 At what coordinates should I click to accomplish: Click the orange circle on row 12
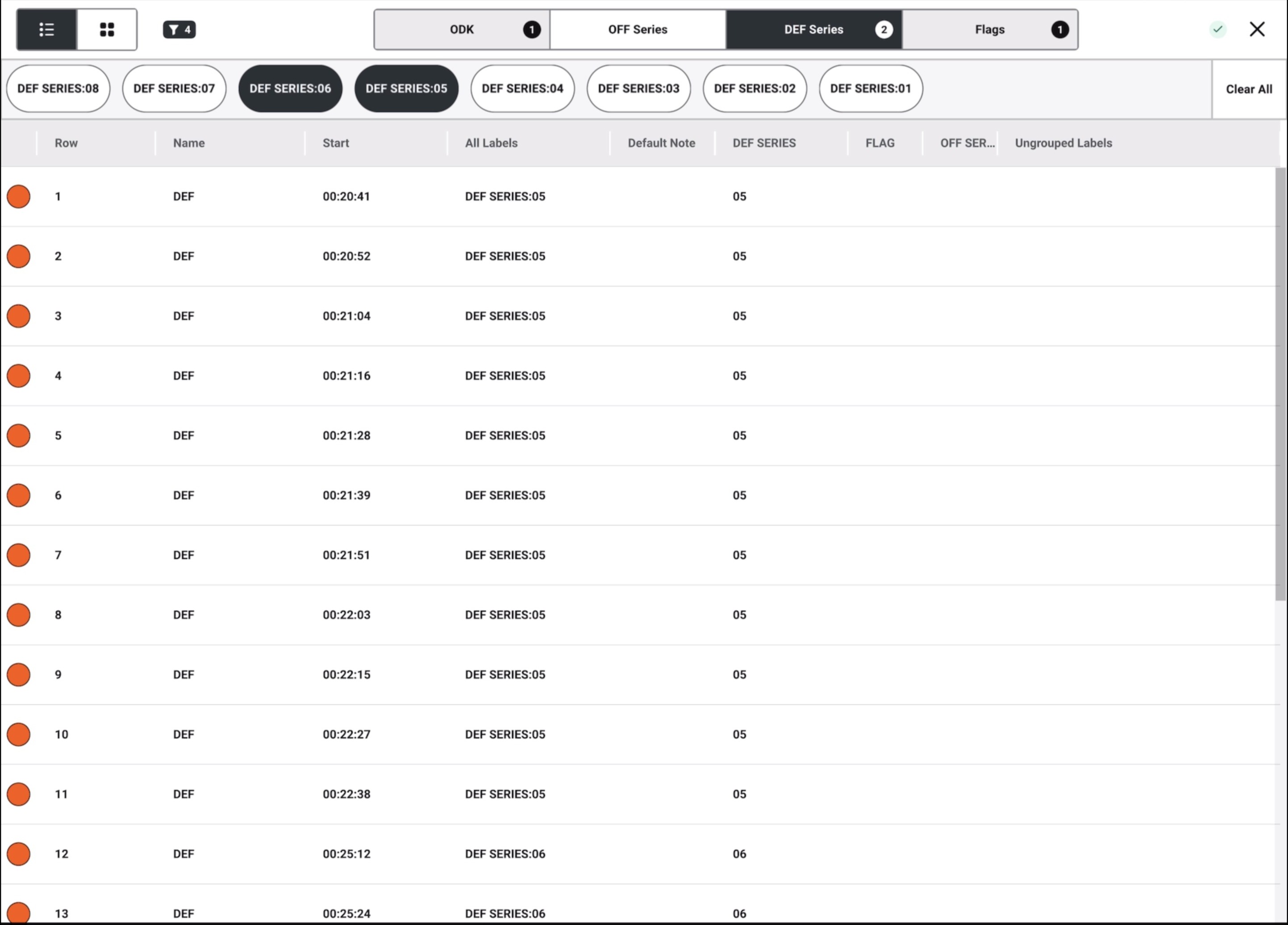pos(19,854)
